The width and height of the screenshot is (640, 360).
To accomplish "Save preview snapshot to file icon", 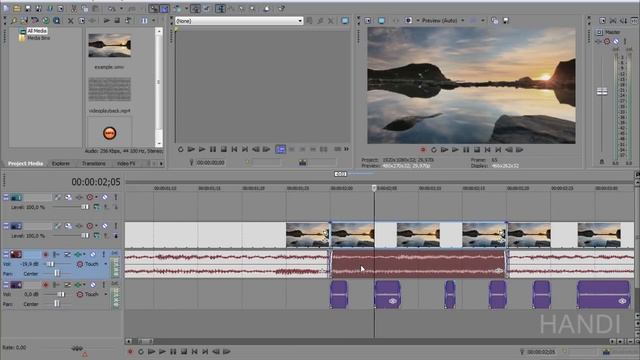I will [x=505, y=20].
